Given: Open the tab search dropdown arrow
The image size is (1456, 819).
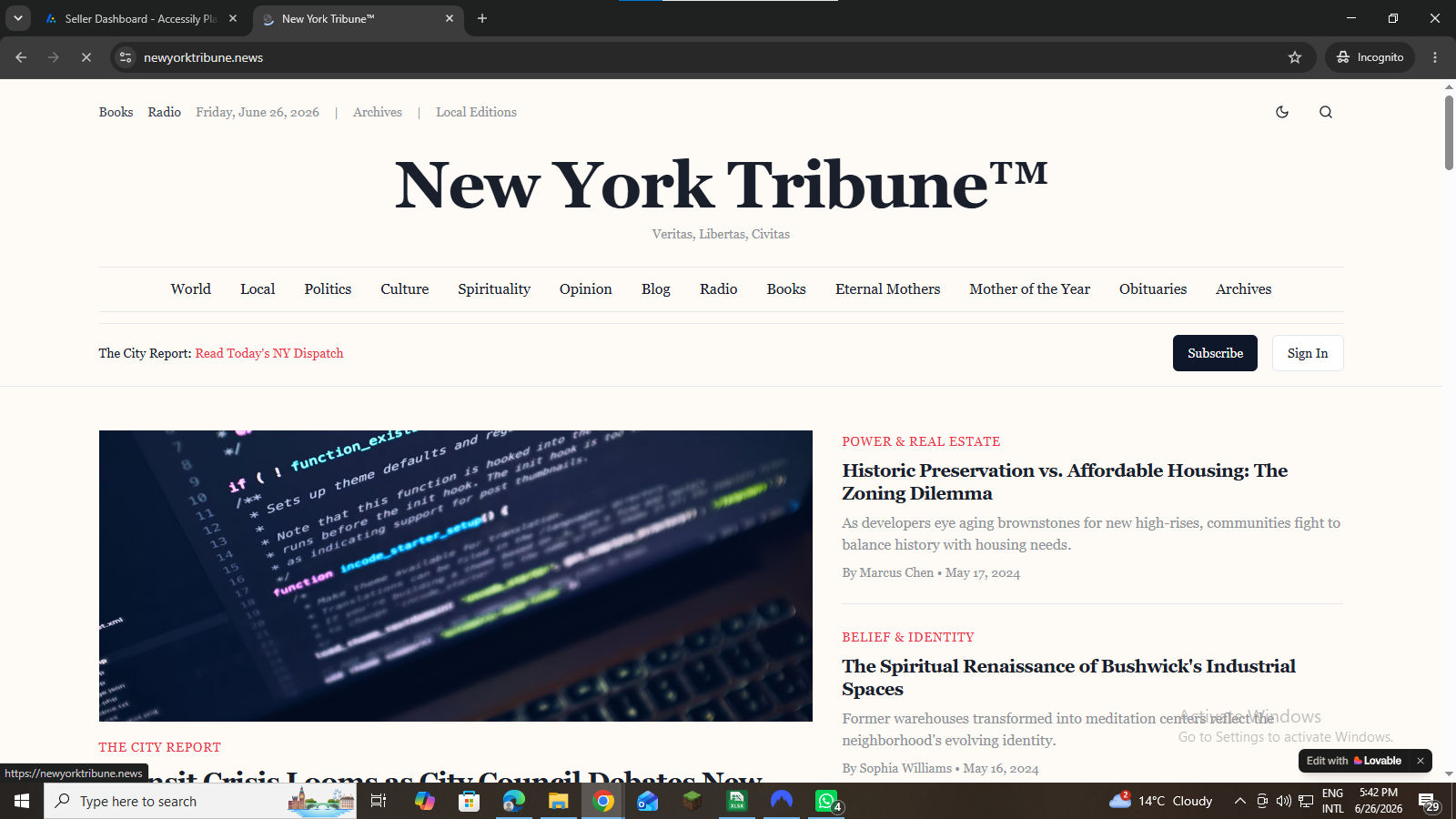Looking at the screenshot, I should (17, 18).
